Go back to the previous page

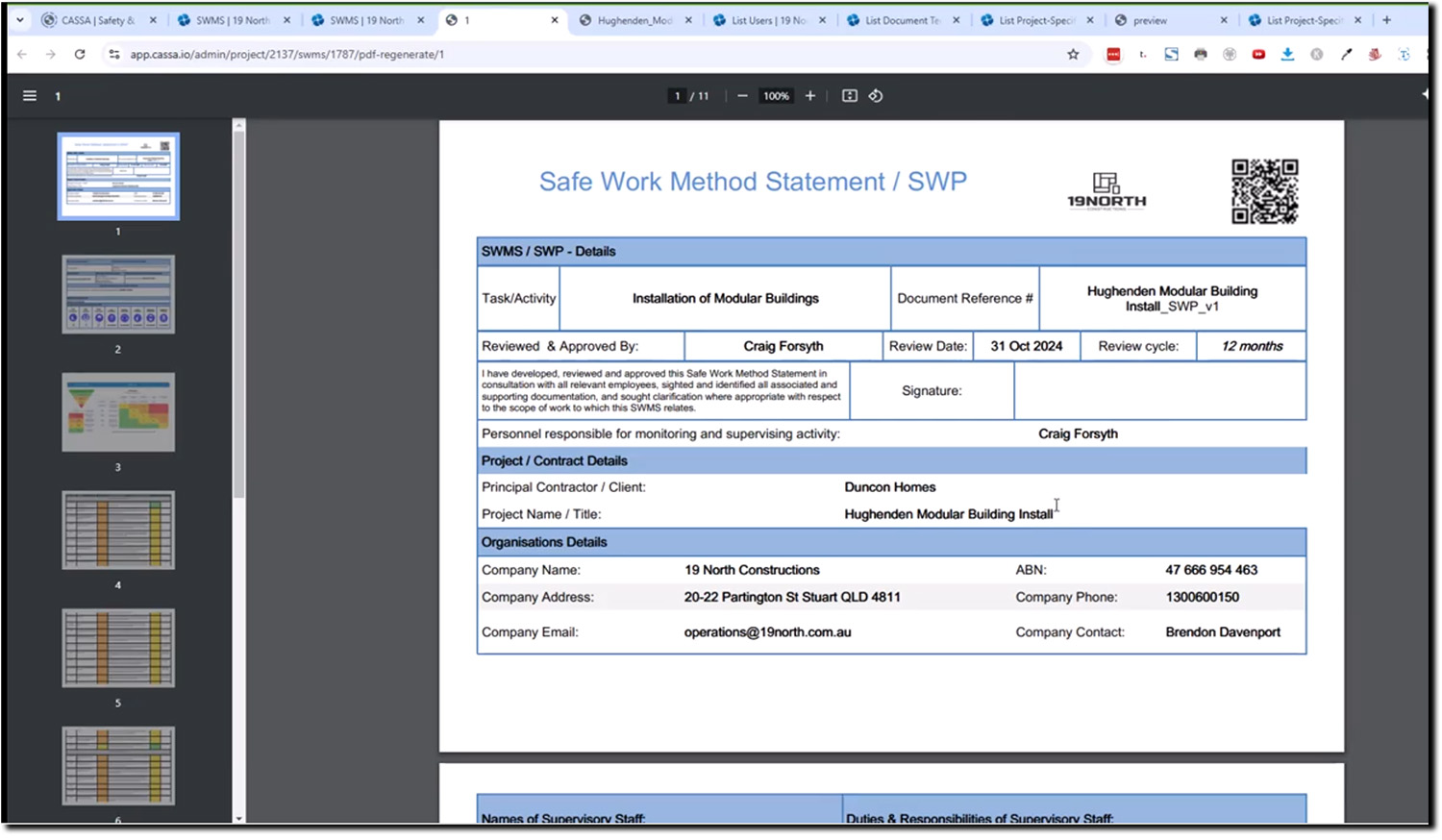click(22, 55)
